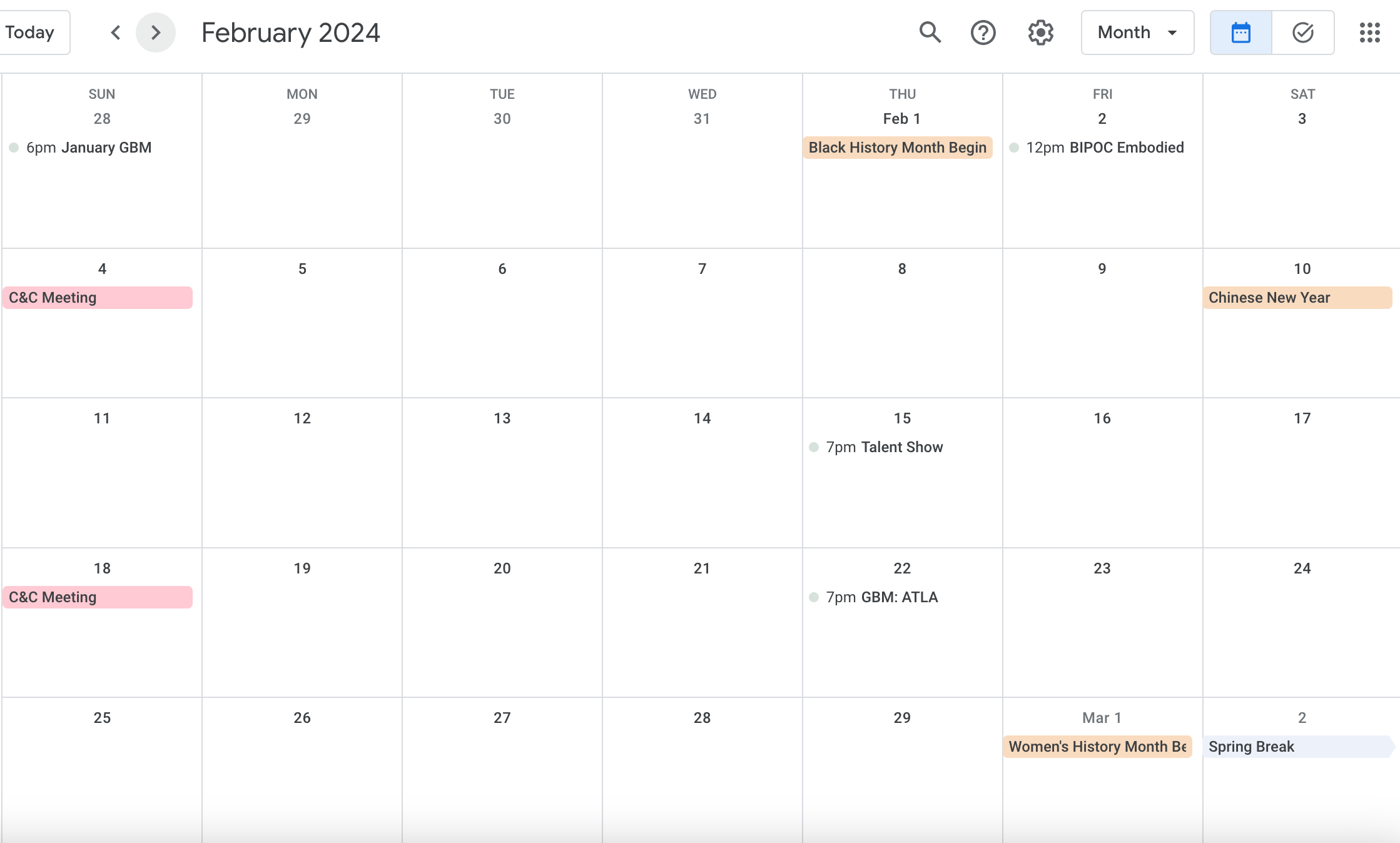Open the calendar search icon
Viewport: 1400px width, 843px height.
click(x=930, y=32)
